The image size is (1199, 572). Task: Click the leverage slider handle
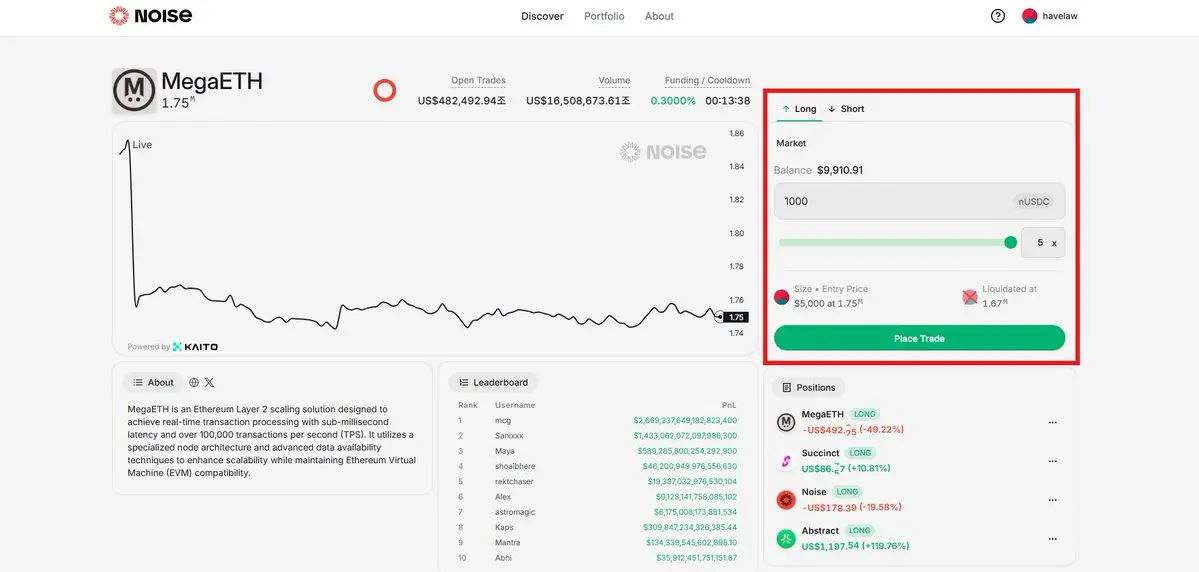click(x=1010, y=242)
